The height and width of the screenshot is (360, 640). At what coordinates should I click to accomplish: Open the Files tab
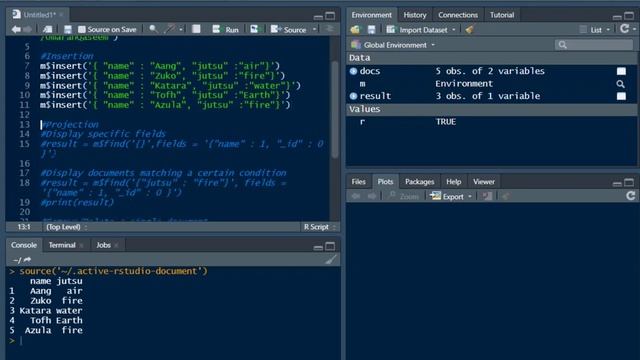[358, 182]
